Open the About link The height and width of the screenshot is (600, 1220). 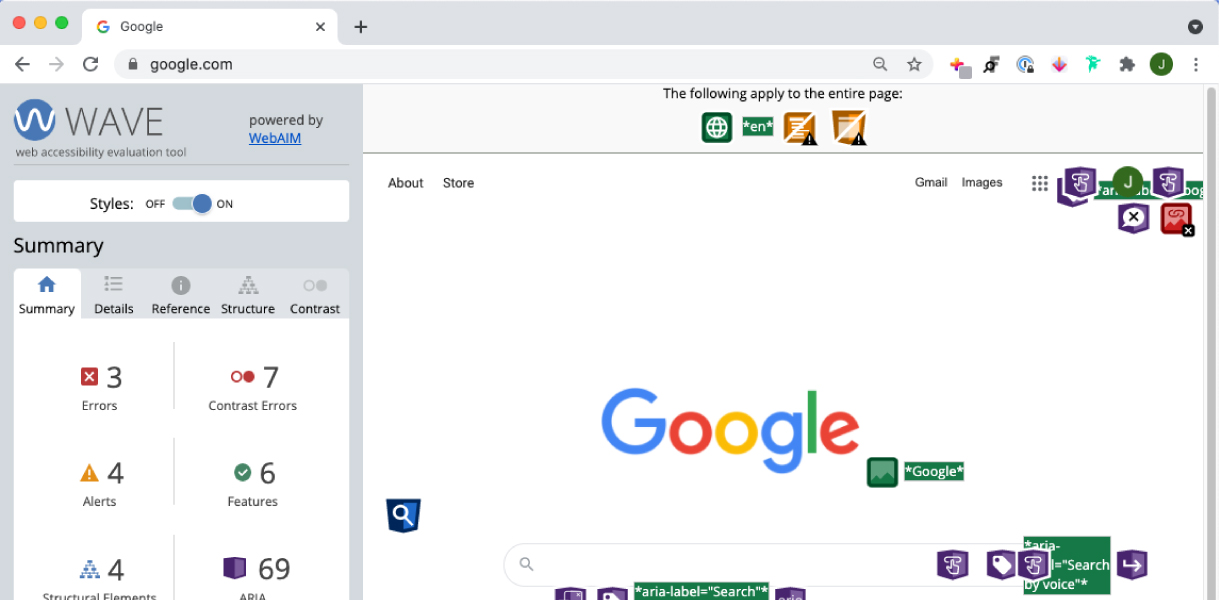point(406,183)
